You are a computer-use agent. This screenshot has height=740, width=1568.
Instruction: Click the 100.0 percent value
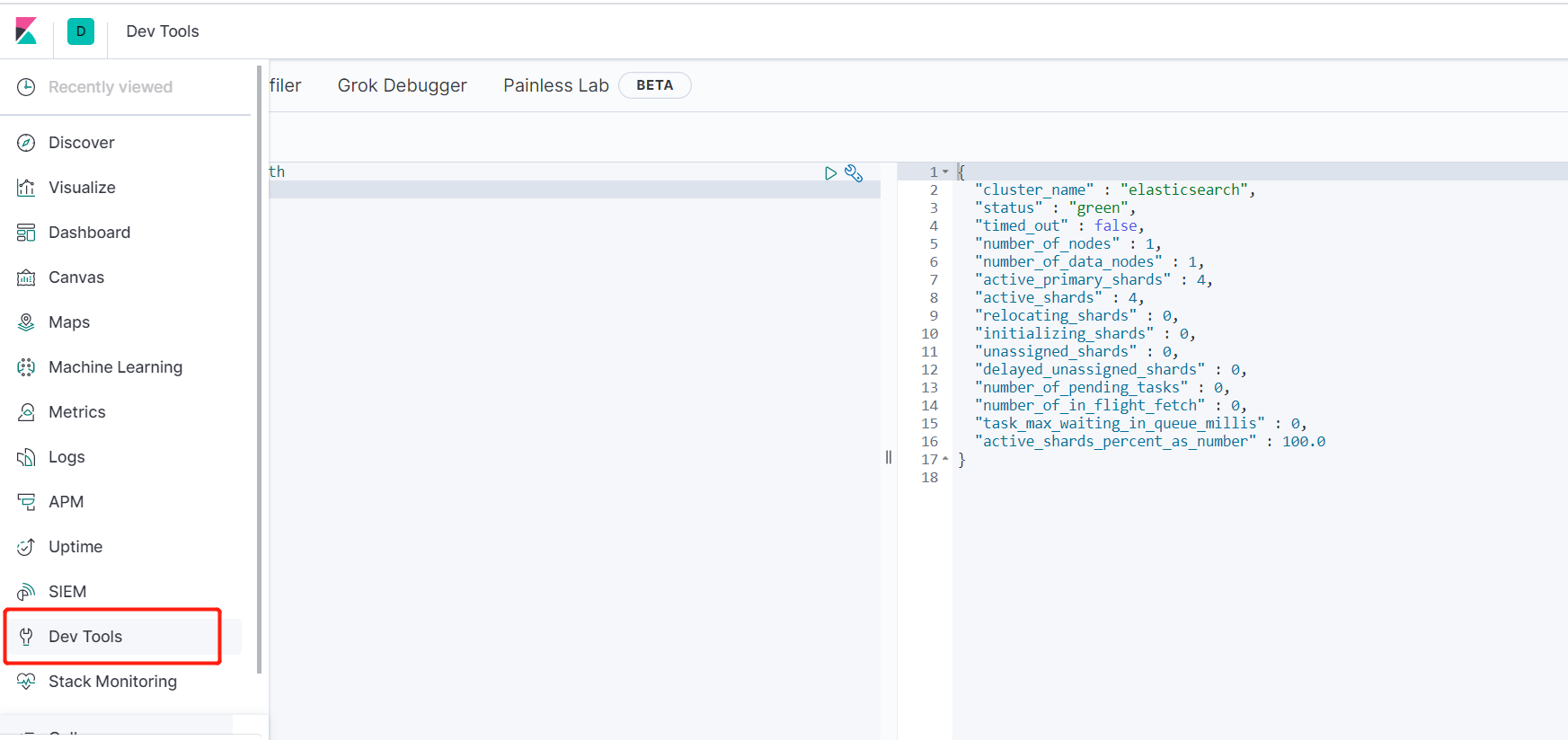click(x=1304, y=441)
